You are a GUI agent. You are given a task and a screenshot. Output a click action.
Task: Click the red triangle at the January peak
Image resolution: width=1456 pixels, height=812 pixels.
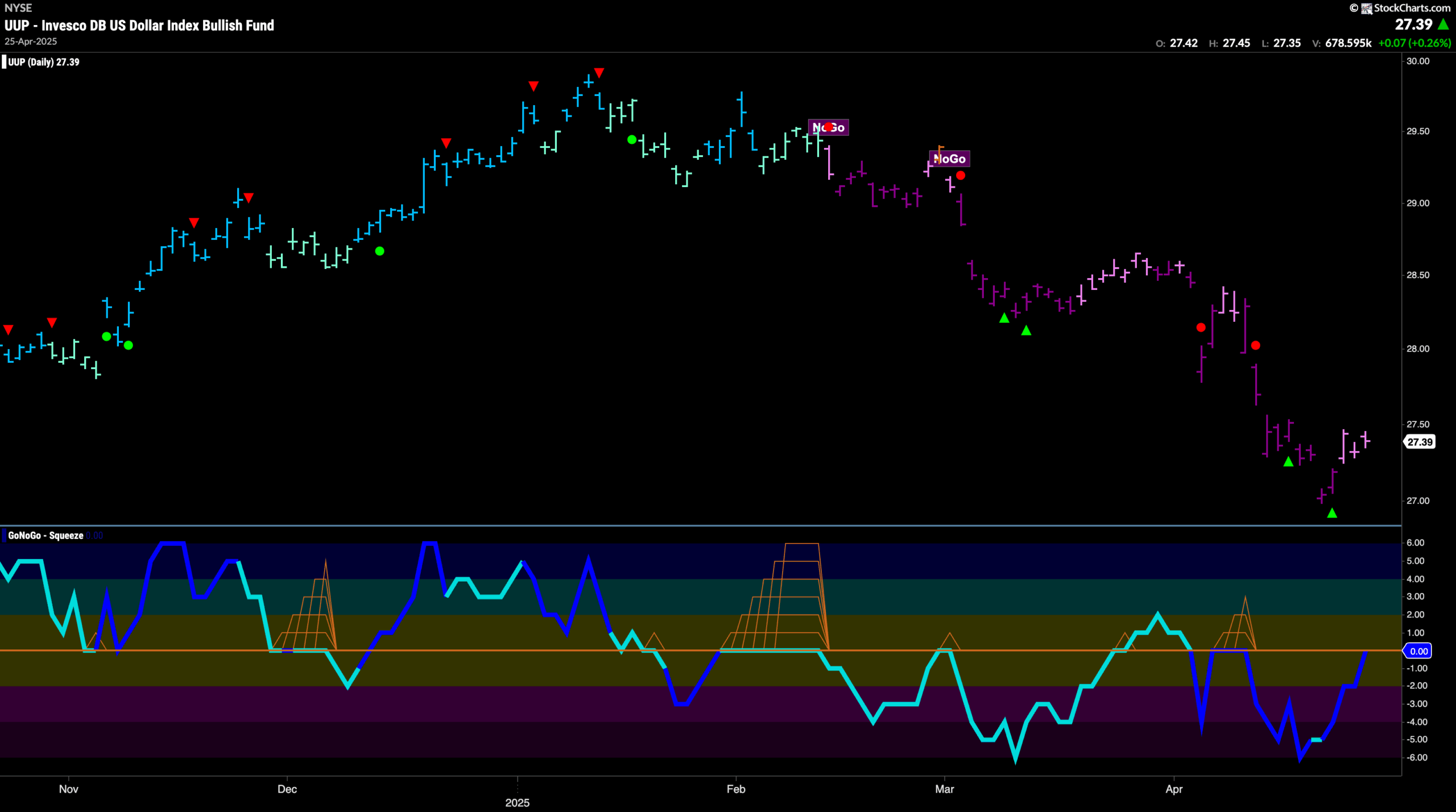(x=599, y=72)
